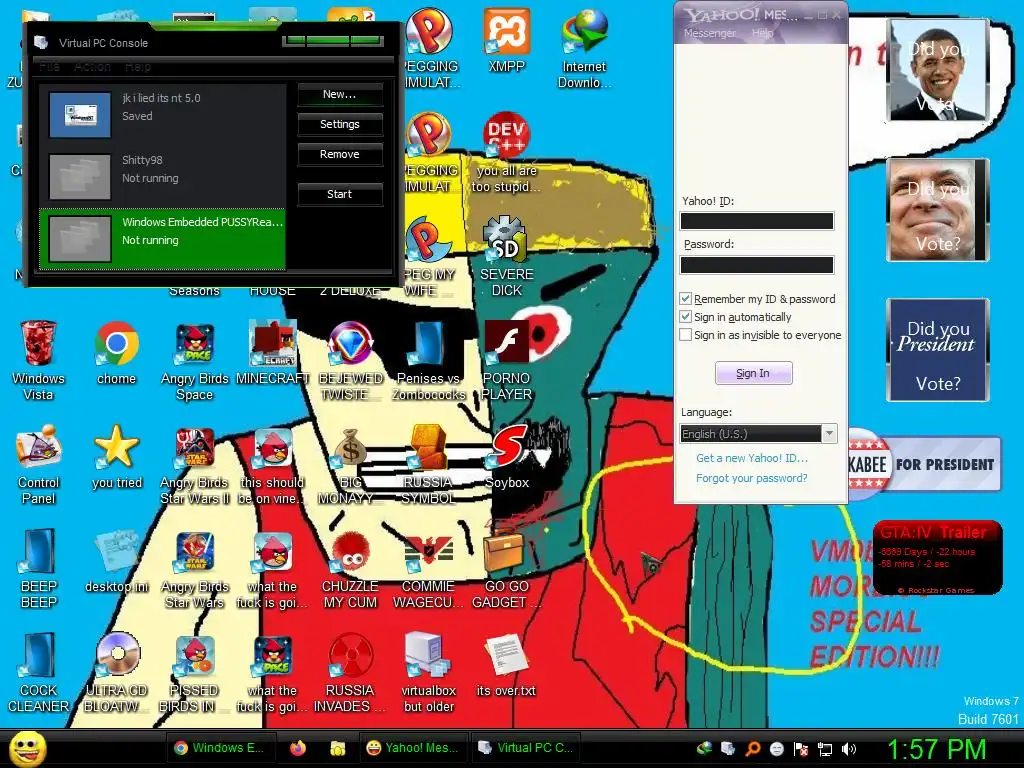Click the Start button in Virtual PC Console

(340, 194)
